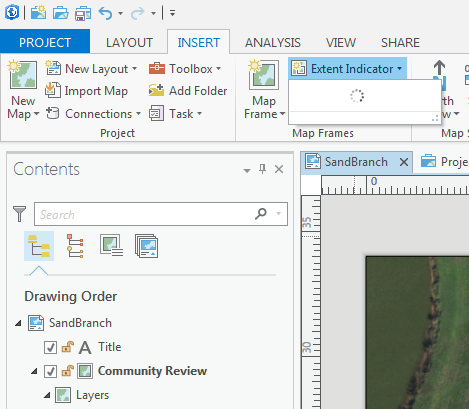Image resolution: width=469 pixels, height=409 pixels.
Task: Click the horizontal layout ruler
Action: [395, 185]
